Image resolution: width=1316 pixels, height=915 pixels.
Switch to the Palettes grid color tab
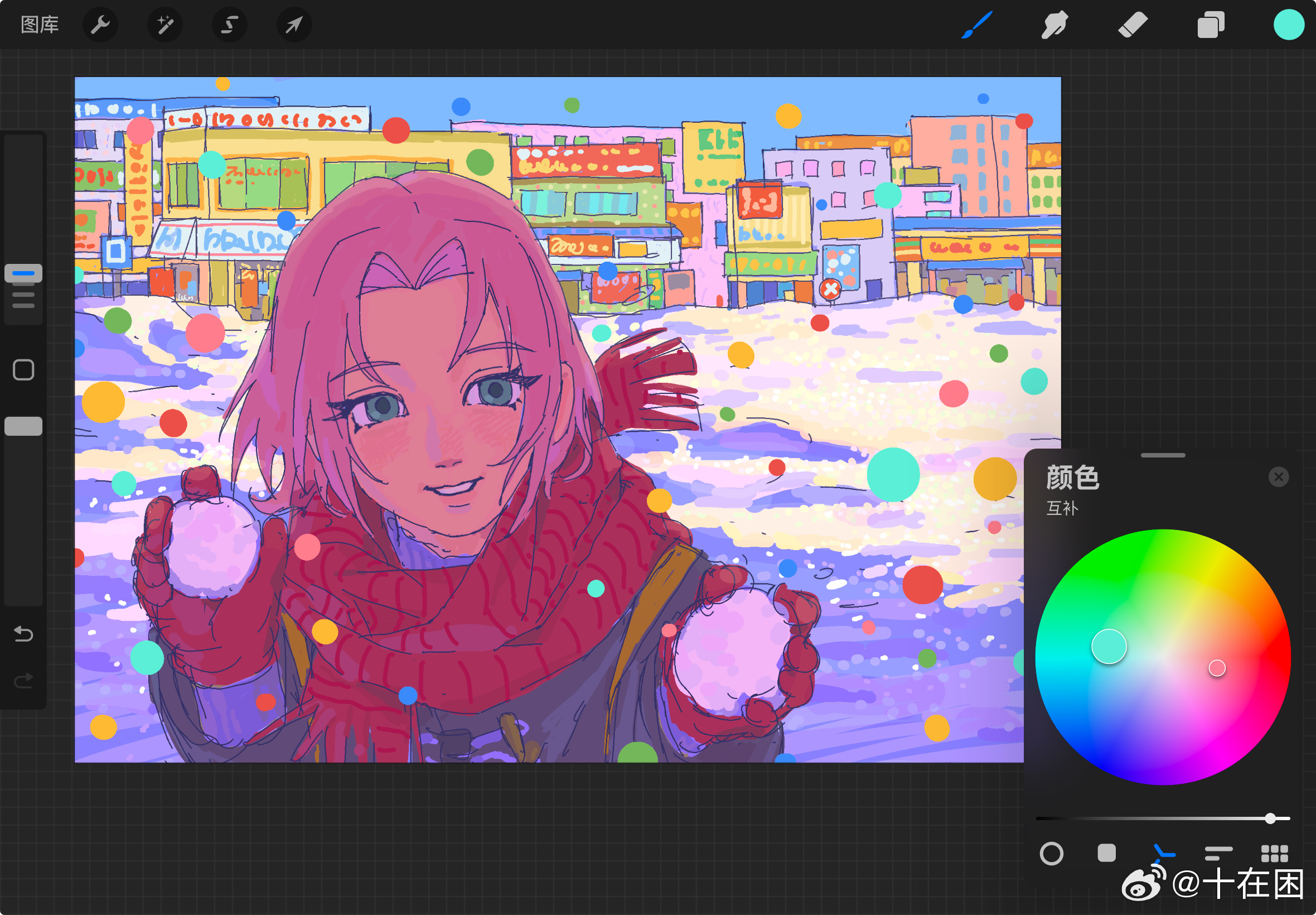(1274, 854)
